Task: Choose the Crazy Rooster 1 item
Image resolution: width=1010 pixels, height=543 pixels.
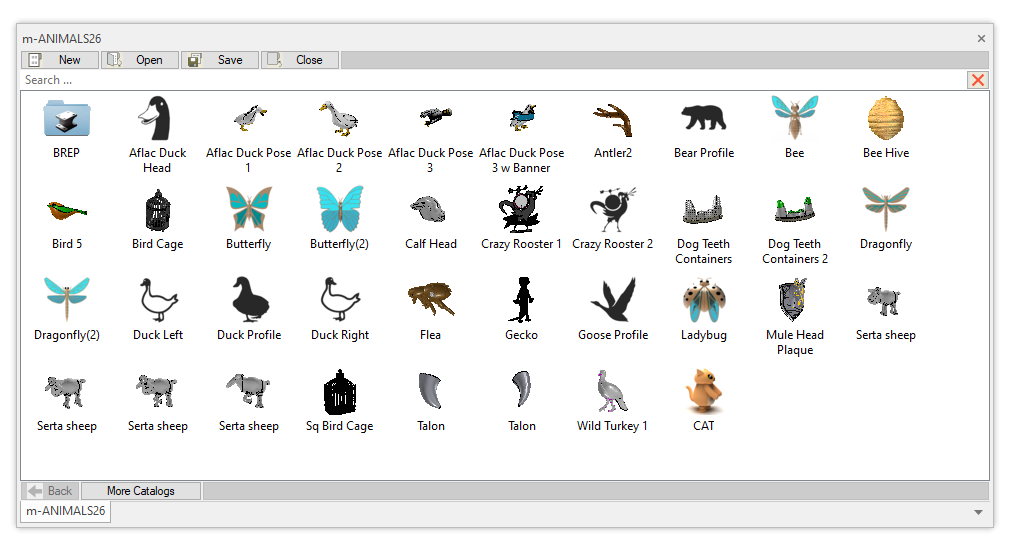Action: pos(521,210)
